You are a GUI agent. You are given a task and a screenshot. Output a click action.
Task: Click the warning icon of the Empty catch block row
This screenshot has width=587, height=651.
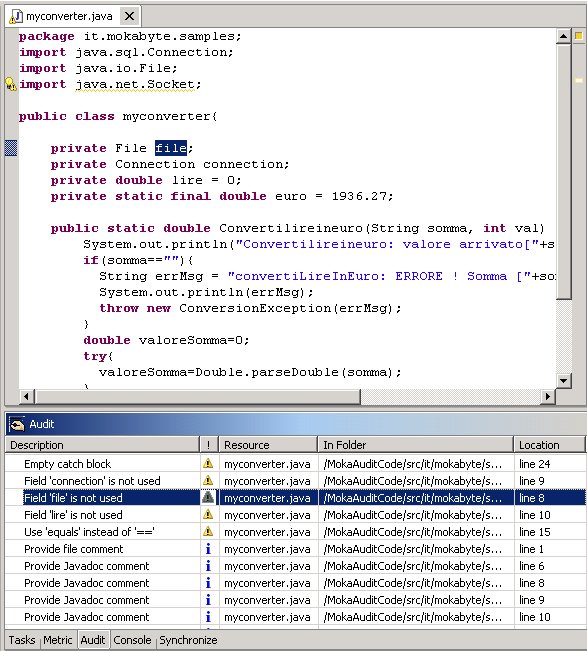(x=208, y=463)
